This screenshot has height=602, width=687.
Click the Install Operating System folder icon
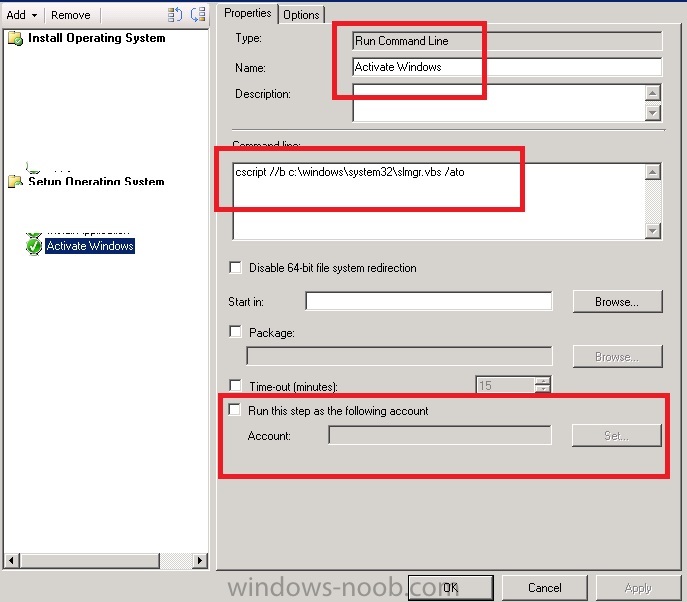(x=15, y=39)
